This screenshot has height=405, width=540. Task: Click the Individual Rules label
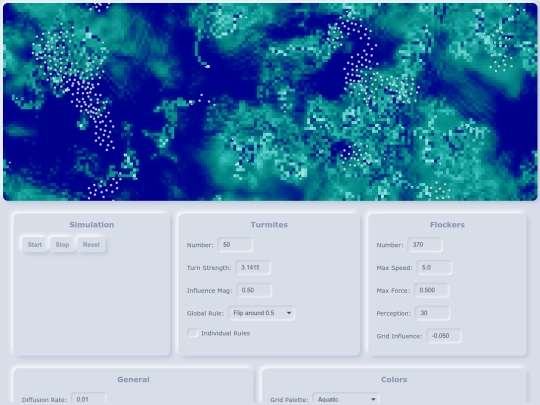tap(226, 333)
